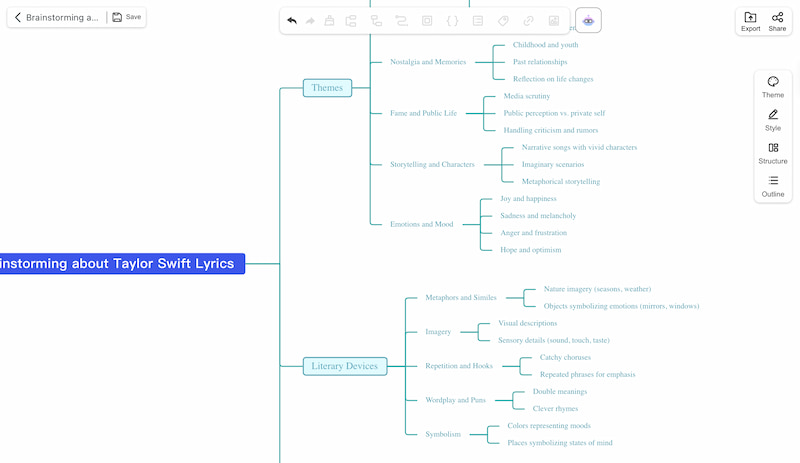Viewport: 800px width, 463px height.
Task: Click the Redo arrow in the toolbar
Action: [310, 20]
